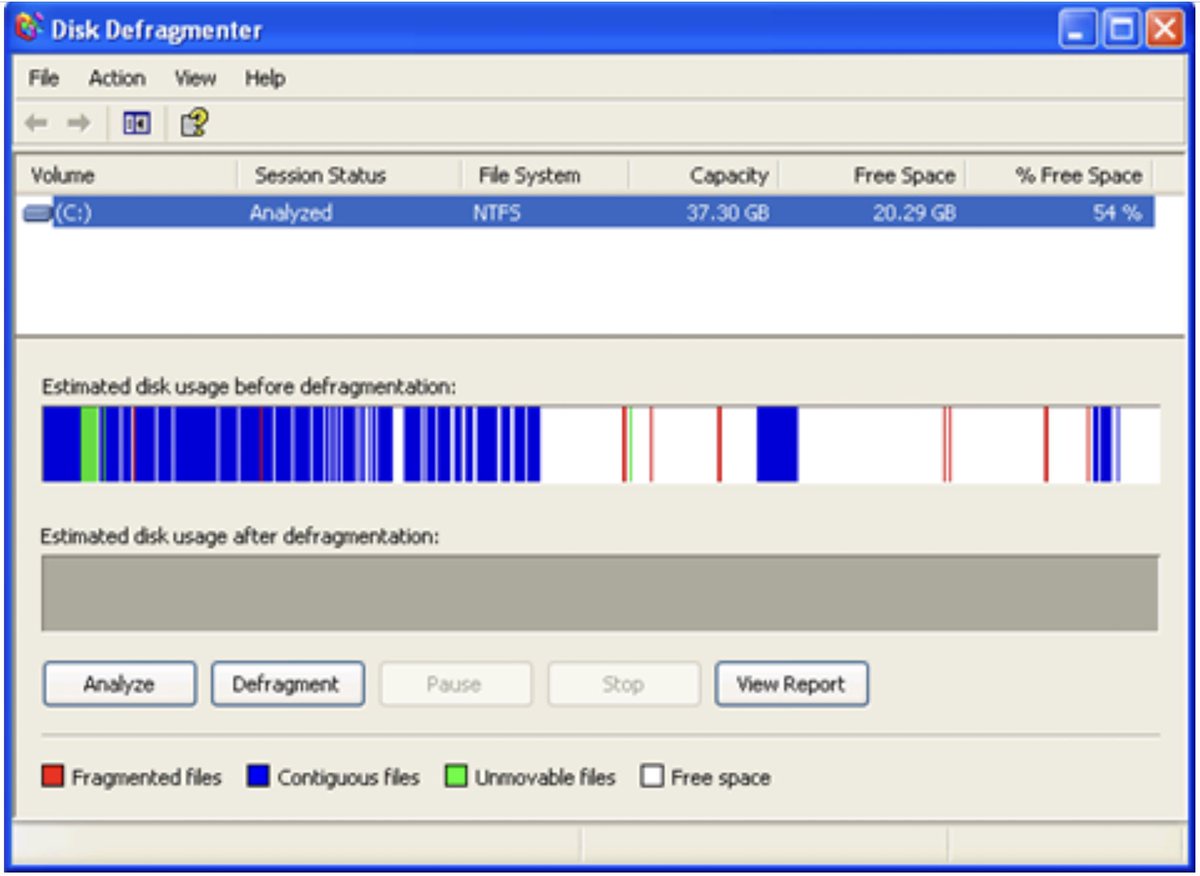
Task: Open the Help question mark toolbar icon
Action: [x=193, y=123]
